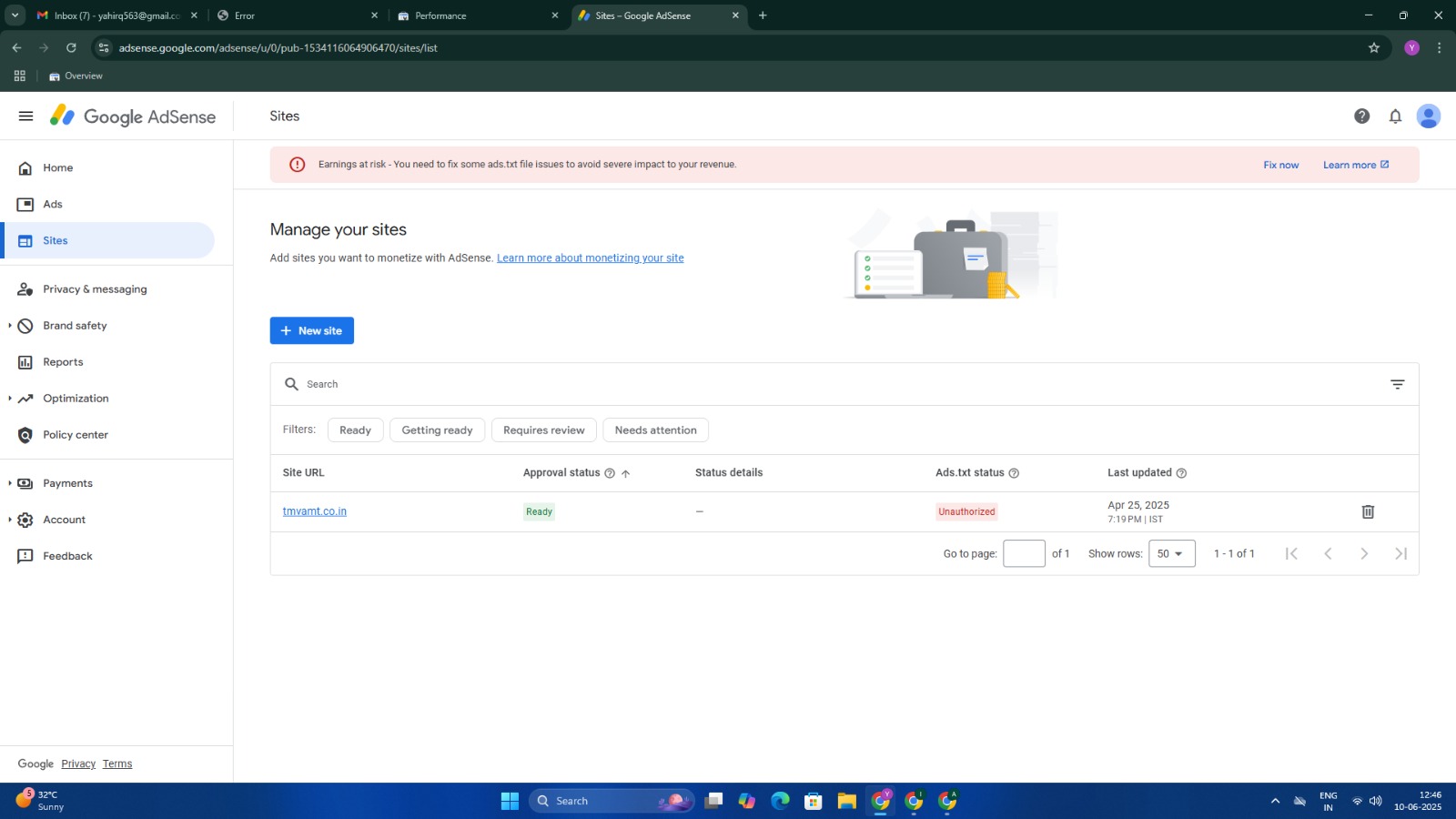Screen dimensions: 1456x819
Task: Switch to the Performance tab
Action: pyautogui.click(x=479, y=15)
